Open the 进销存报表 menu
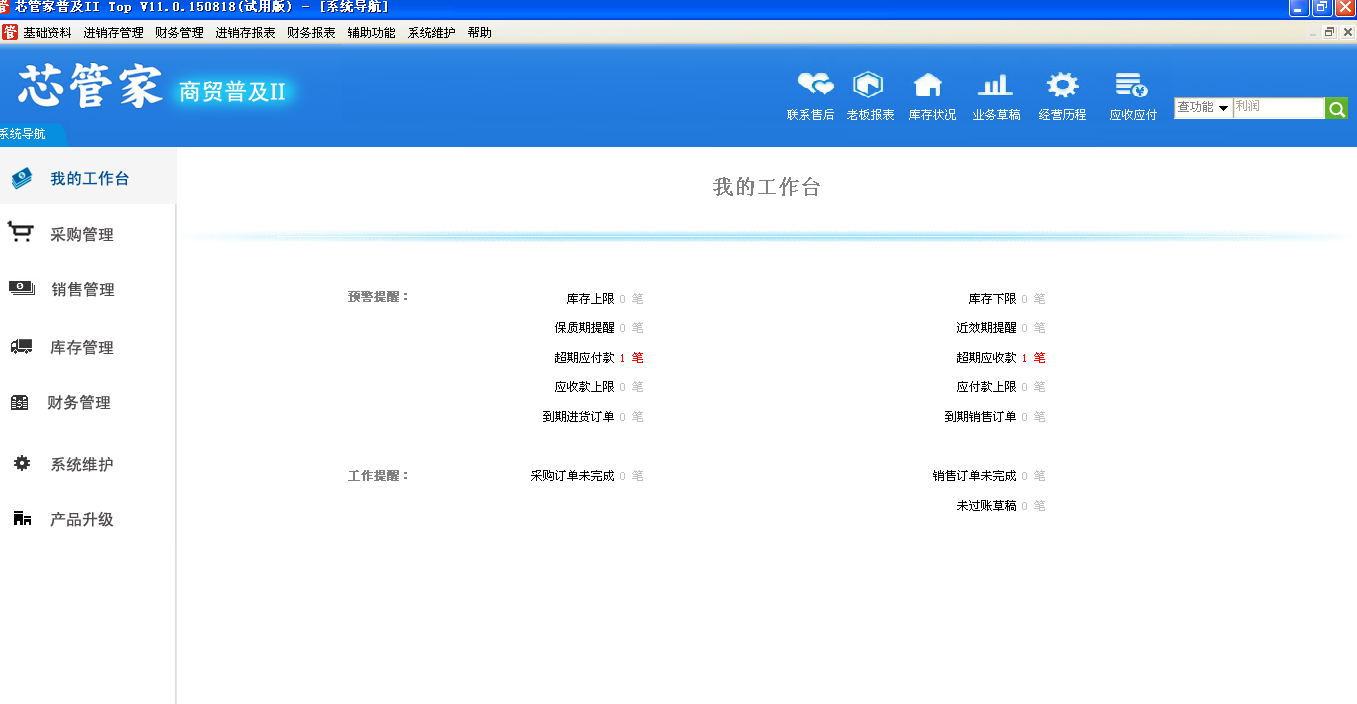Screen dimensions: 1357x704 pyautogui.click(x=245, y=33)
